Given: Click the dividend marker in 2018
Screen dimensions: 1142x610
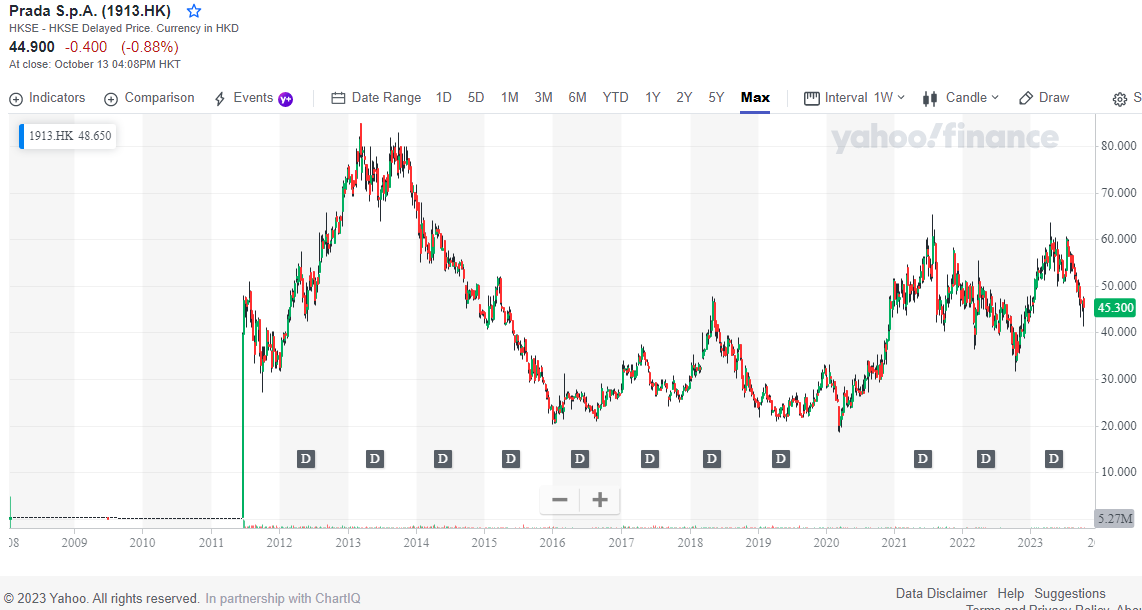Looking at the screenshot, I should click(712, 459).
